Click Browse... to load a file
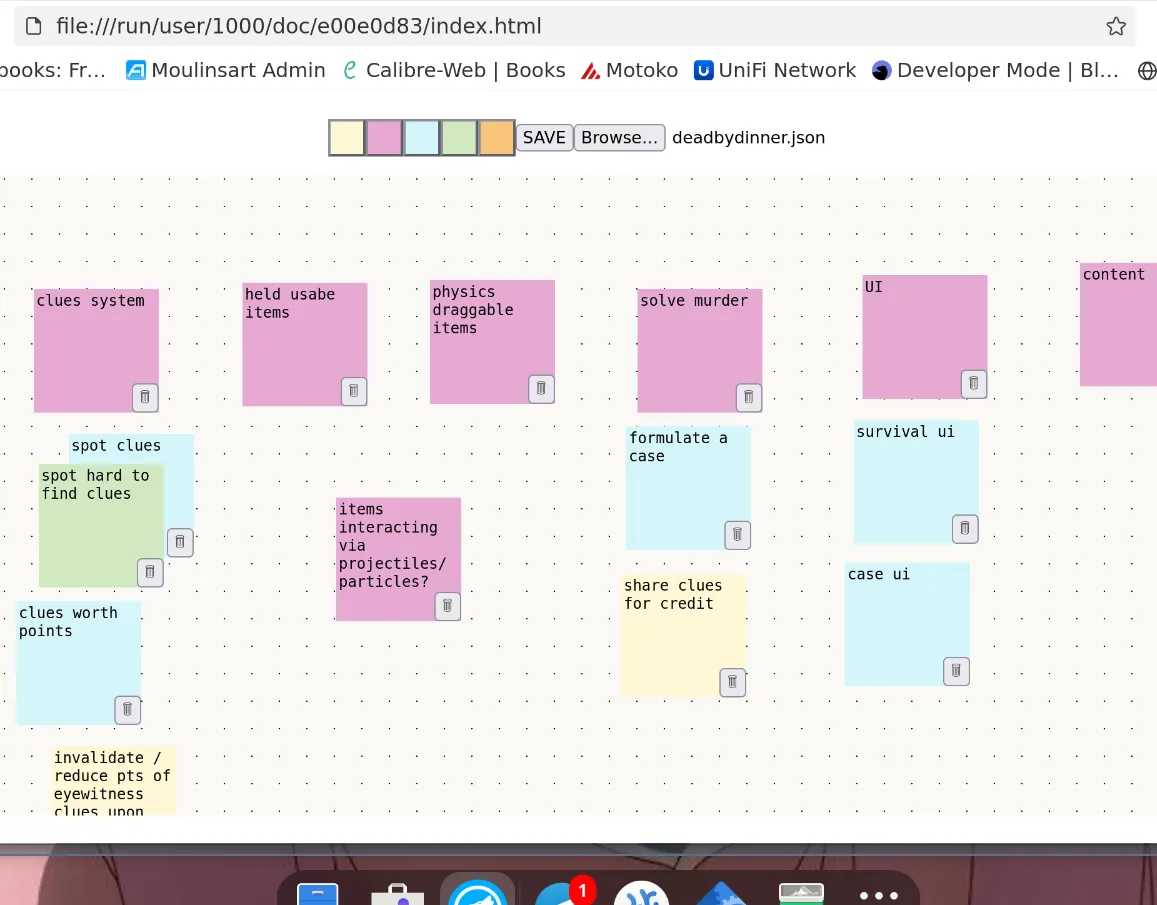The width and height of the screenshot is (1157, 905). tap(619, 138)
